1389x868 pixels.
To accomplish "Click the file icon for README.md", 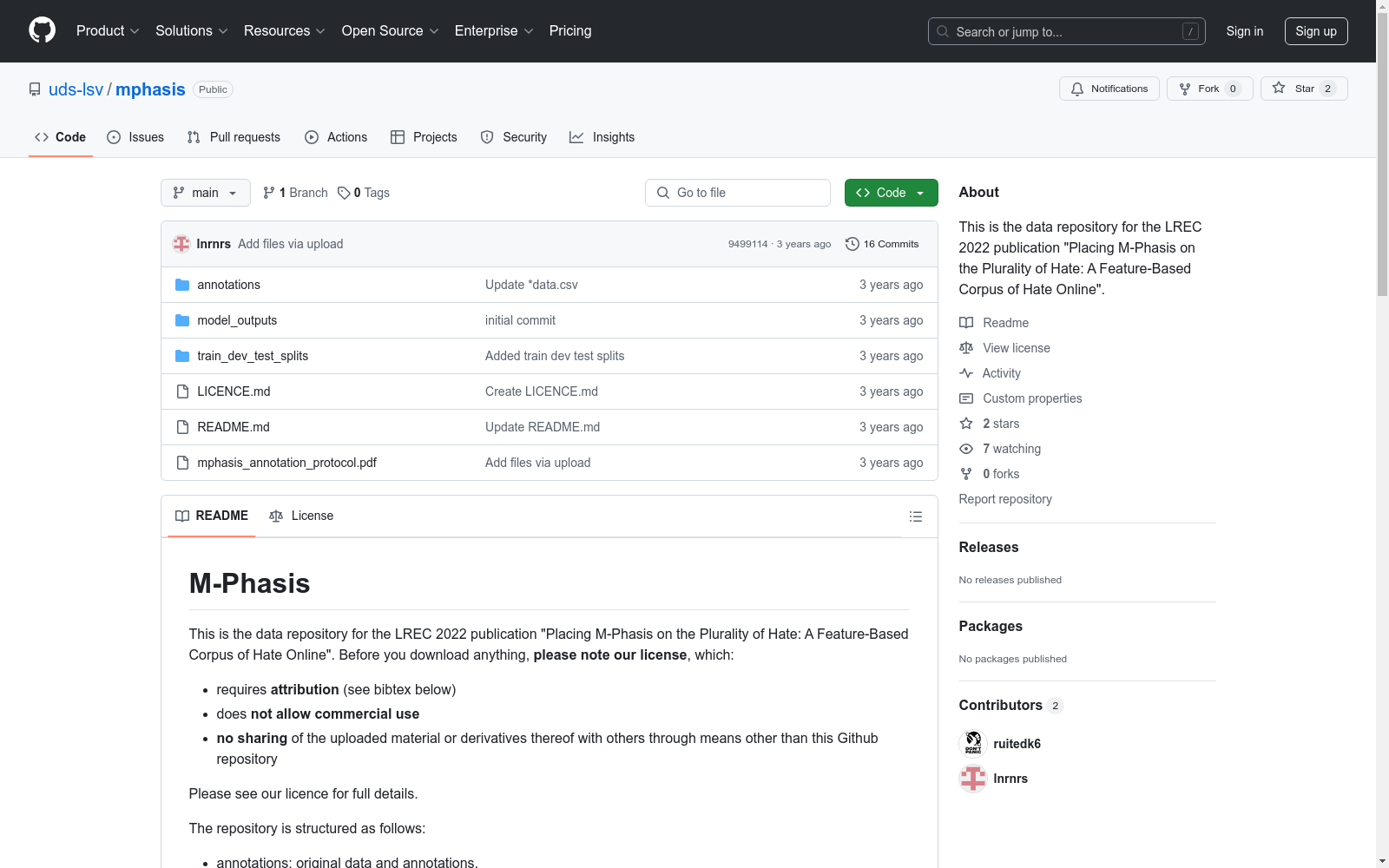I will click(182, 427).
